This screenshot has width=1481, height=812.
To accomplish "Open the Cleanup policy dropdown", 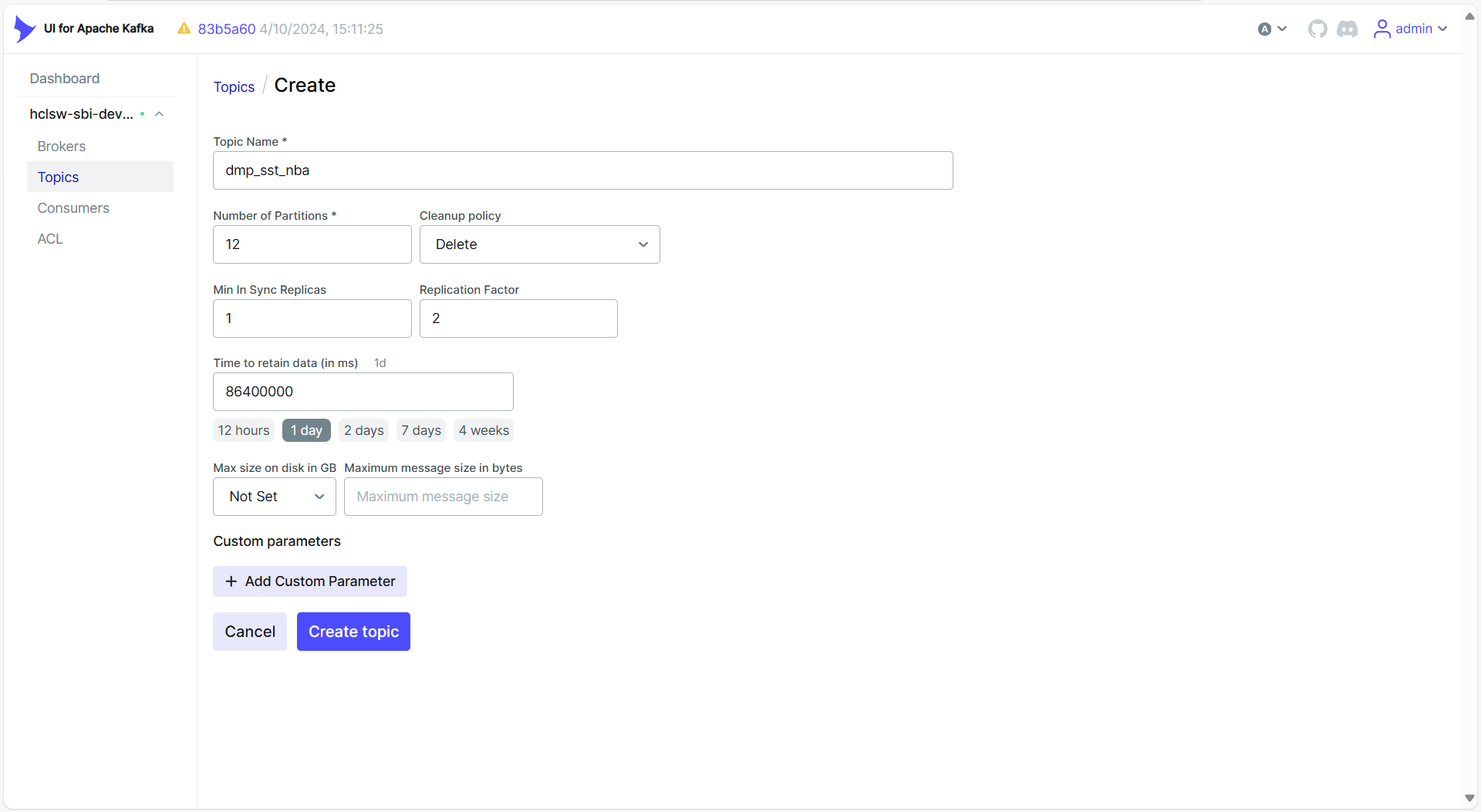I will [539, 244].
